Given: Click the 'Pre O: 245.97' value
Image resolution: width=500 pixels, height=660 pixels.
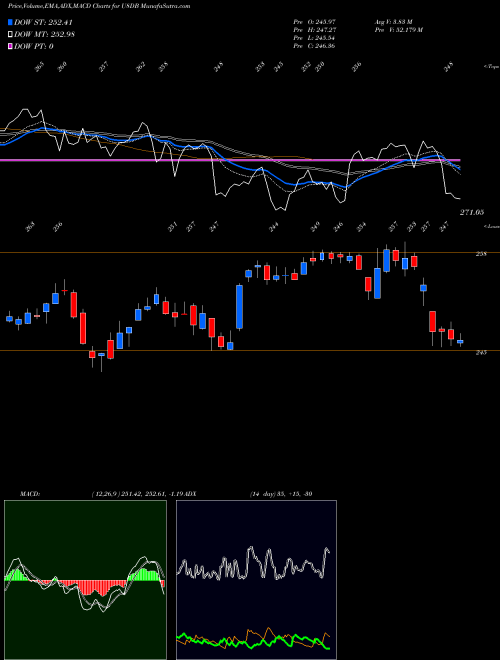Looking at the screenshot, I should tap(314, 22).
